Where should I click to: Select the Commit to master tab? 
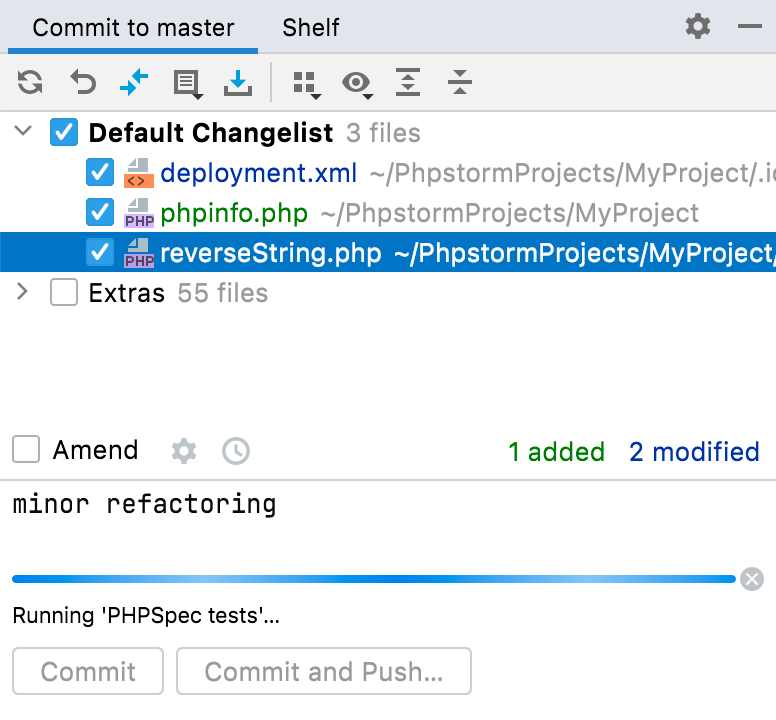[x=133, y=27]
